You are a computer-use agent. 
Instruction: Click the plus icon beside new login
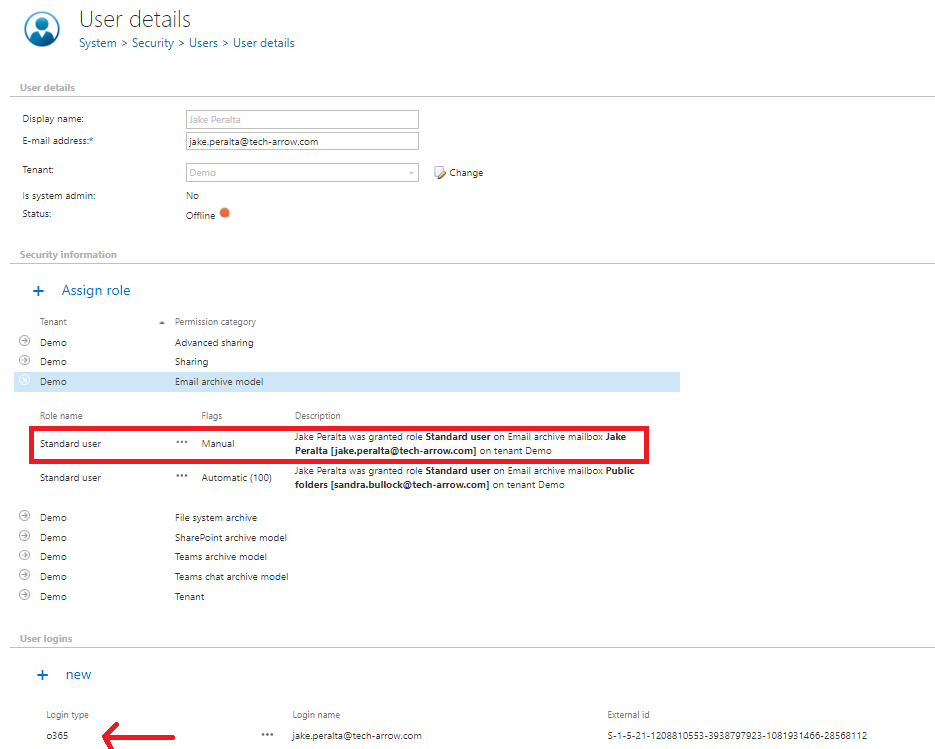coord(42,675)
